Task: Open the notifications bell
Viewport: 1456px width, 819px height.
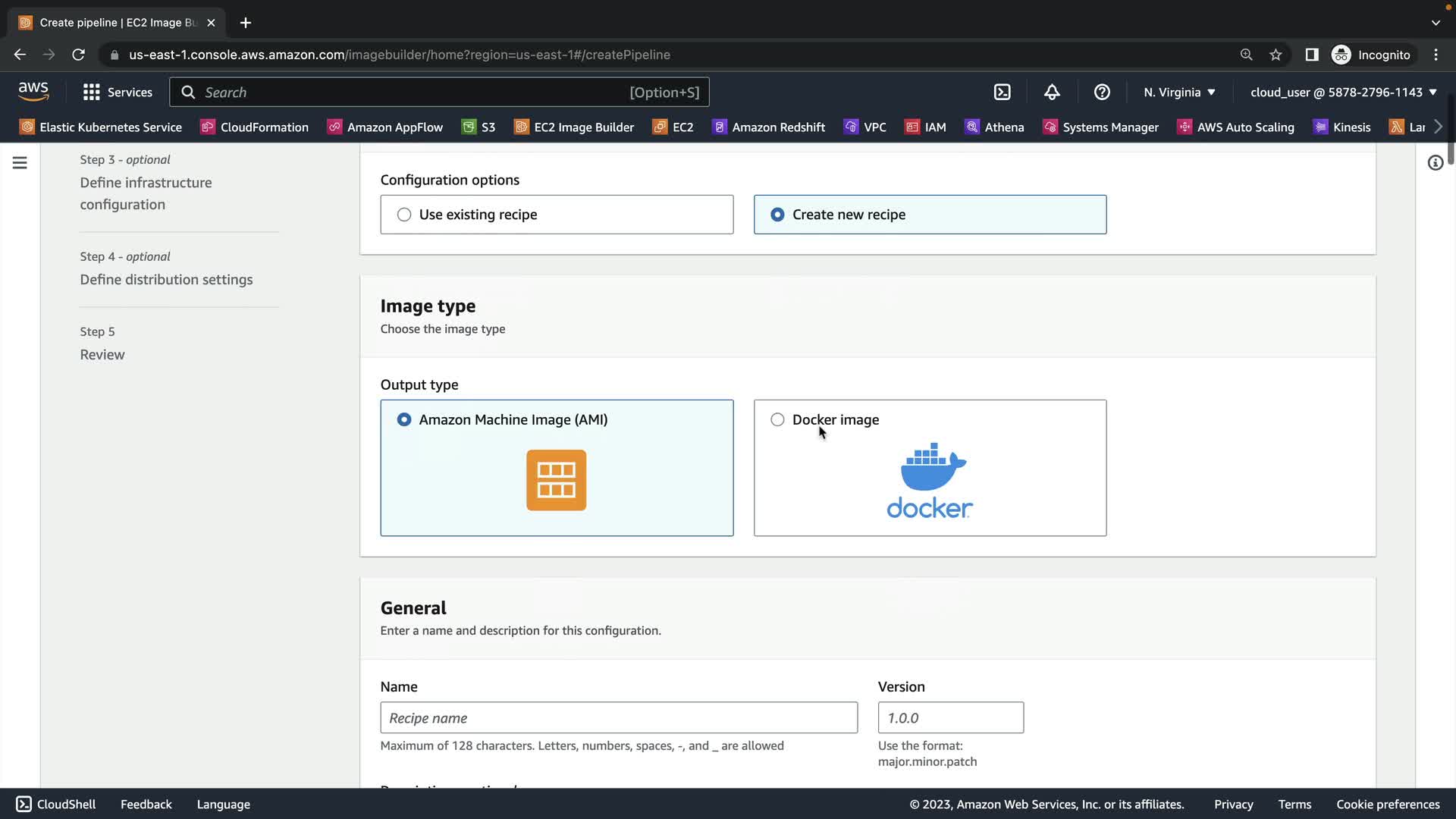Action: pos(1052,92)
